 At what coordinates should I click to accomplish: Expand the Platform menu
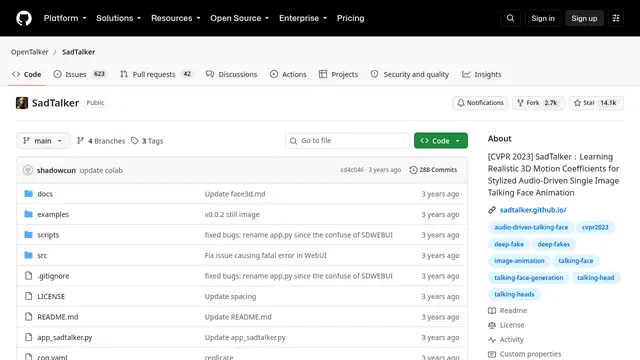pyautogui.click(x=65, y=18)
